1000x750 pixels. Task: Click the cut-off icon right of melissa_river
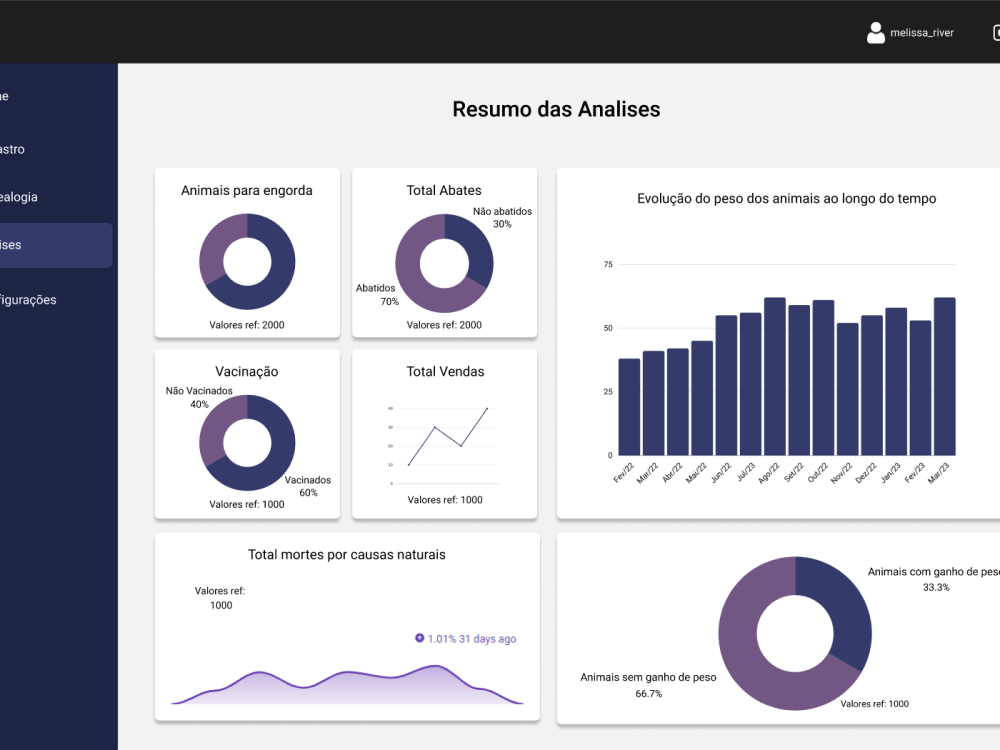coord(996,33)
